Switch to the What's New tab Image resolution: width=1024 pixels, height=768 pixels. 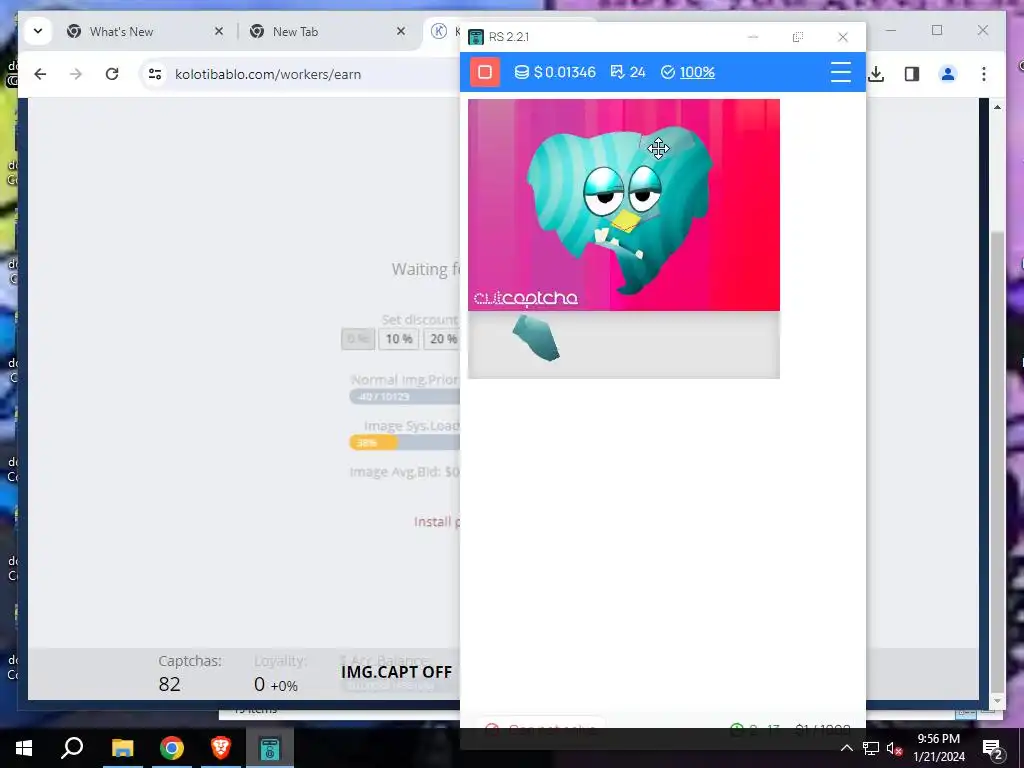point(121,31)
